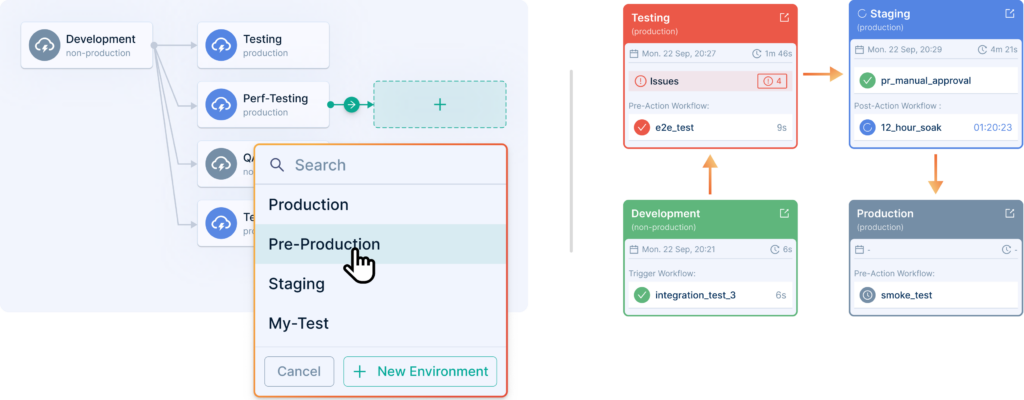Viewport: 1024px width, 400px height.
Task: Choose Pre-Production in the dropdown list
Action: [x=324, y=244]
